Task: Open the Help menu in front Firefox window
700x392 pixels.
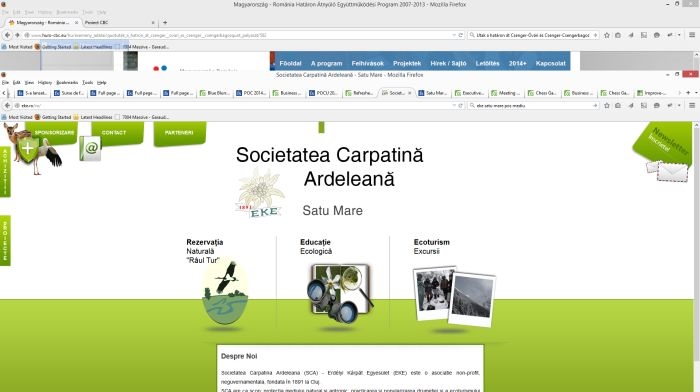Action: [102, 83]
